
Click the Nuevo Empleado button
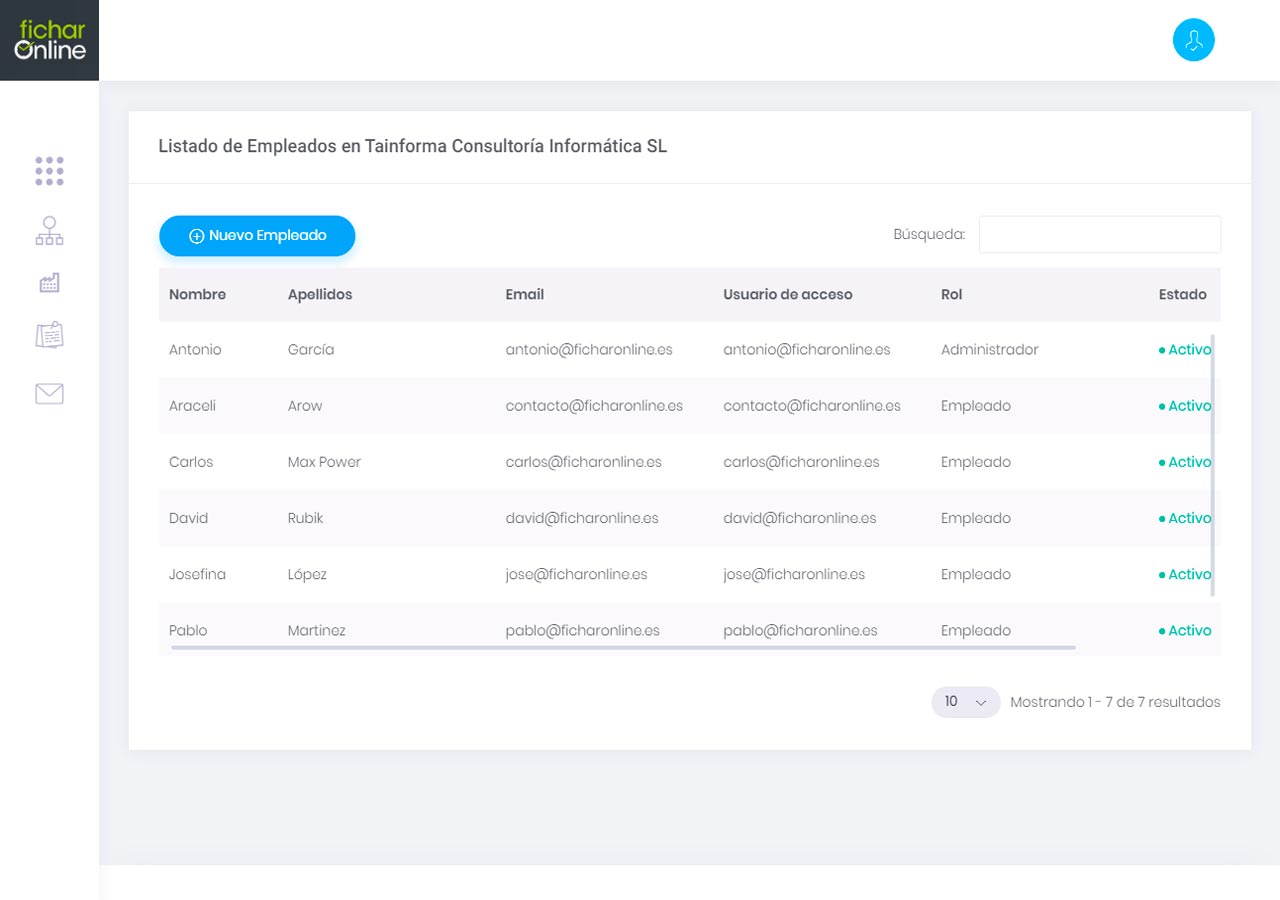coord(257,236)
